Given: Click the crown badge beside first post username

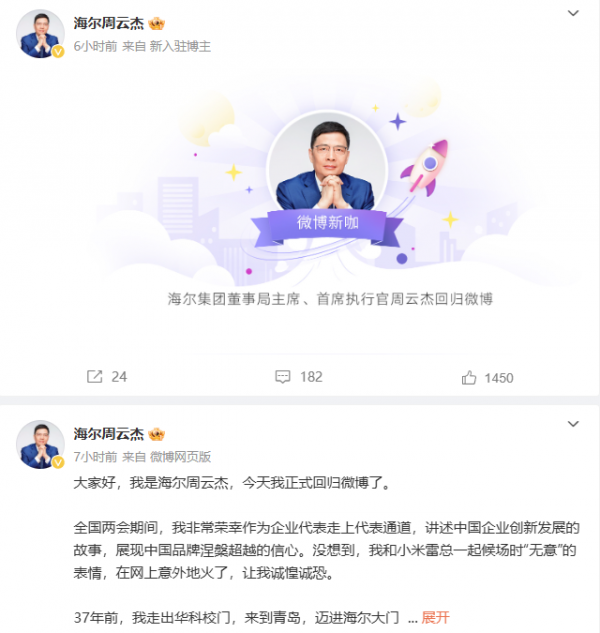Looking at the screenshot, I should pos(157,24).
